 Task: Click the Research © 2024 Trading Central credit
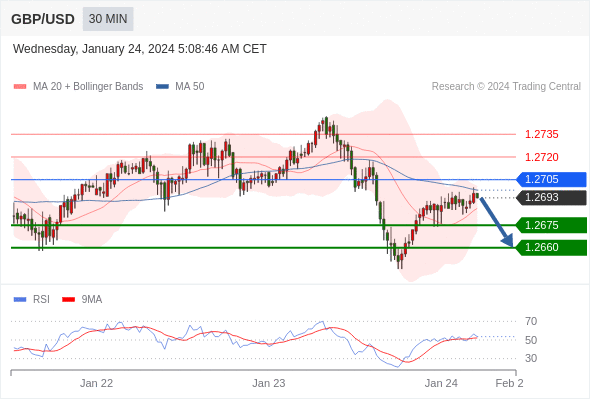(506, 87)
